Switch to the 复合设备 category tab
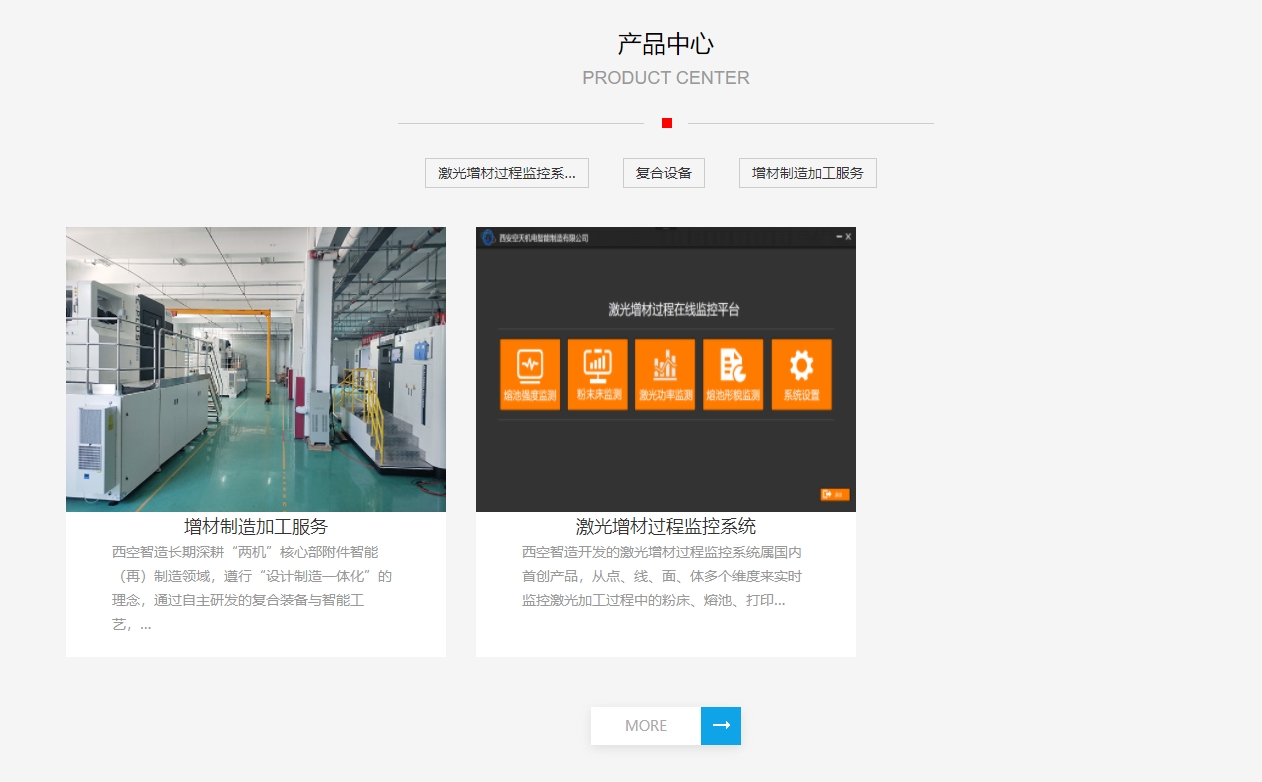 point(664,173)
